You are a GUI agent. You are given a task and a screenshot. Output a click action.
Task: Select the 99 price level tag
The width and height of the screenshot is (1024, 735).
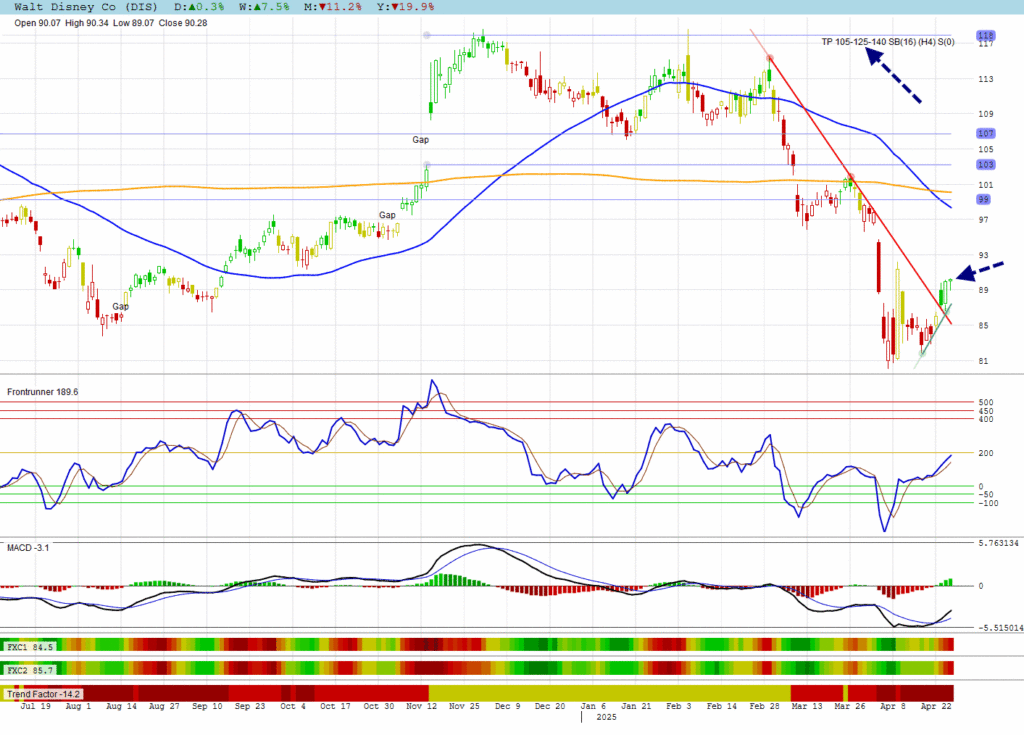[984, 199]
